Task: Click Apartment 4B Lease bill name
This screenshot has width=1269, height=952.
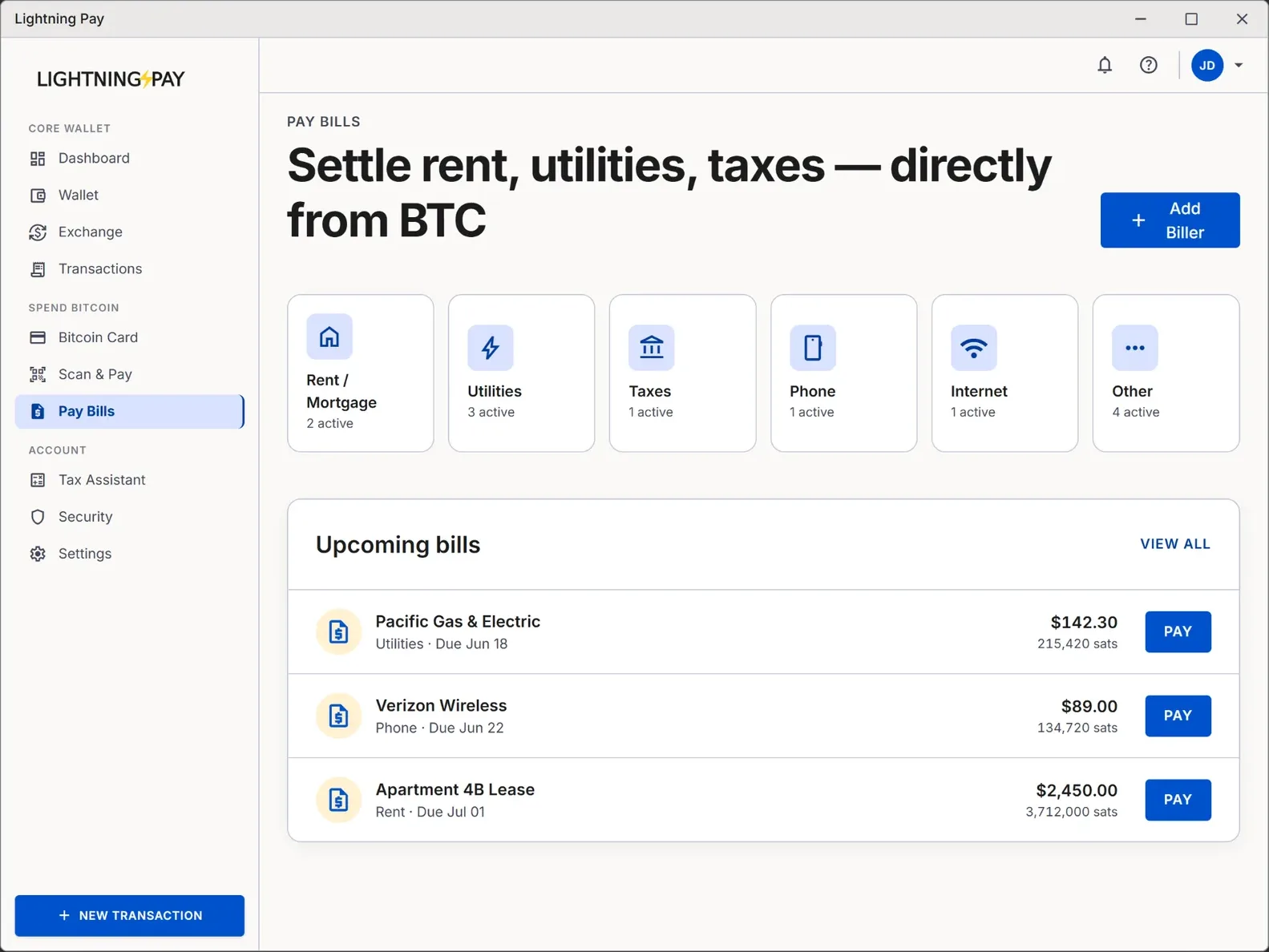Action: tap(455, 790)
